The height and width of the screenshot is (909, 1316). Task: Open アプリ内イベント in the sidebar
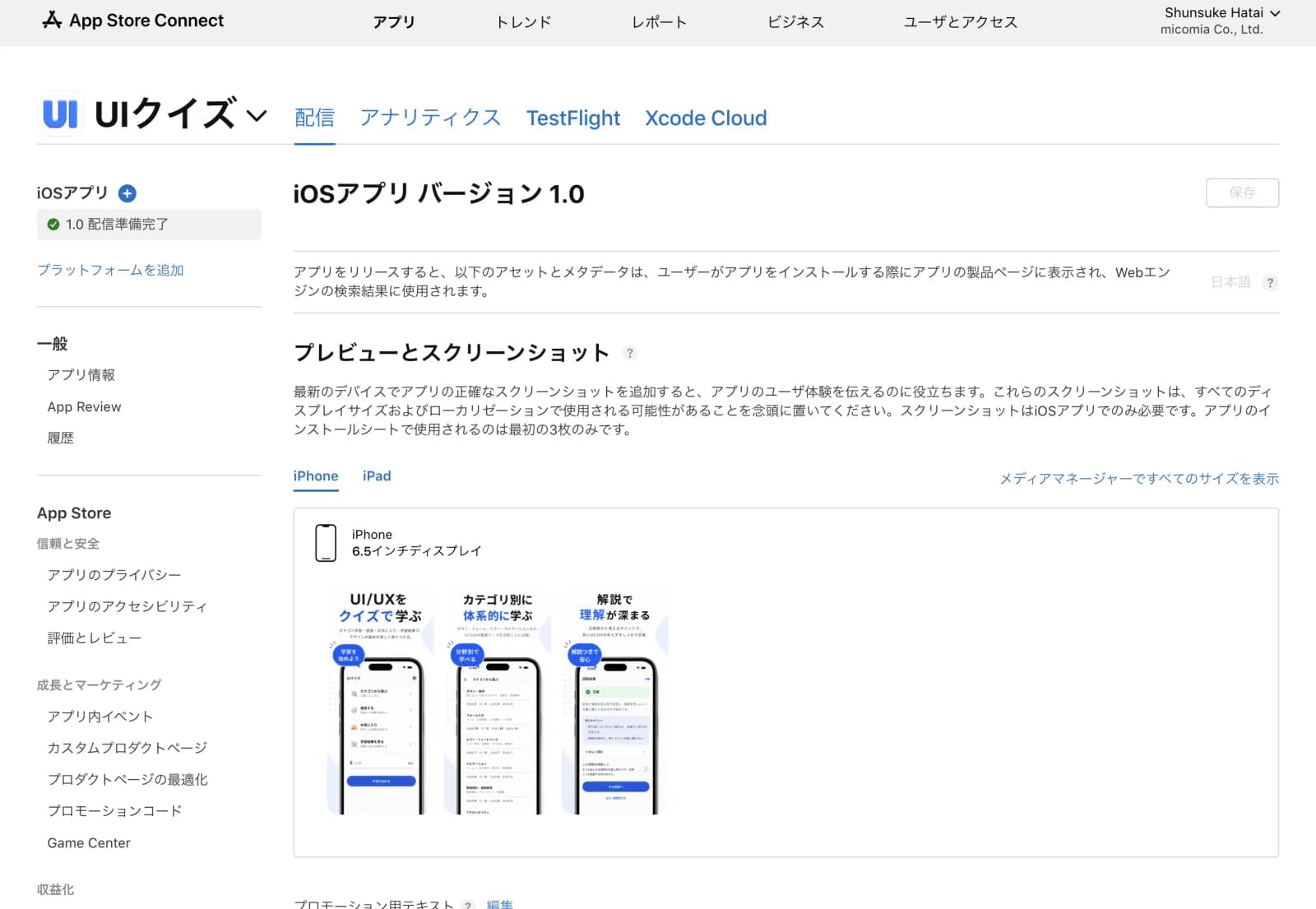click(x=100, y=717)
